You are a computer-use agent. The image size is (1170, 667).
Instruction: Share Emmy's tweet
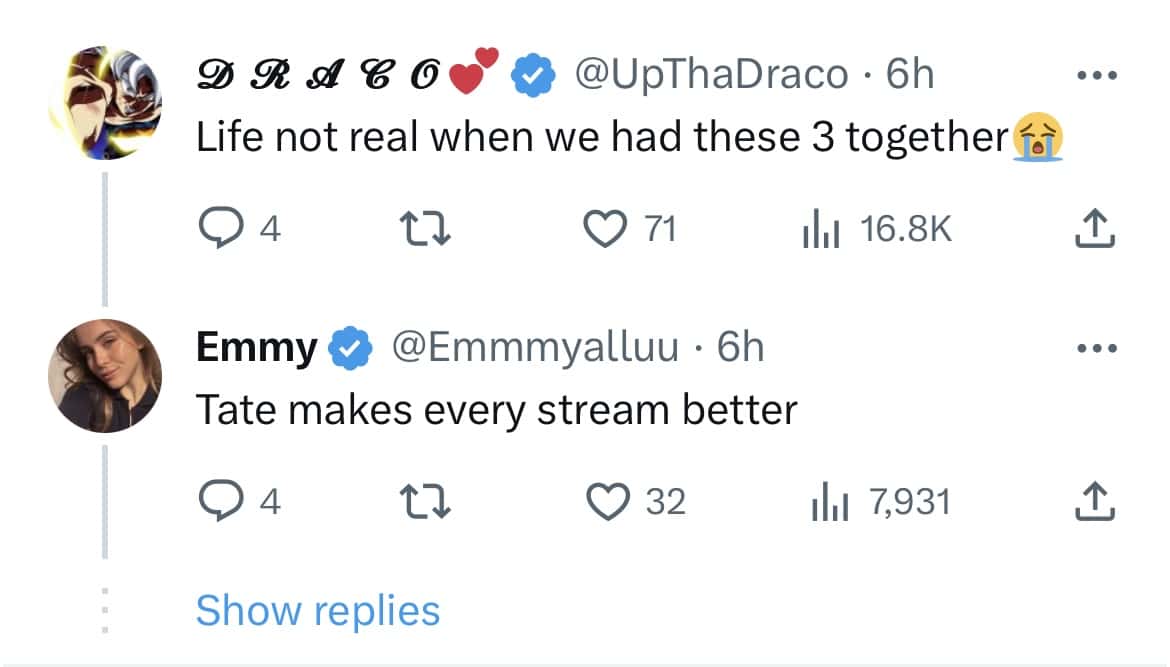pyautogui.click(x=1093, y=500)
